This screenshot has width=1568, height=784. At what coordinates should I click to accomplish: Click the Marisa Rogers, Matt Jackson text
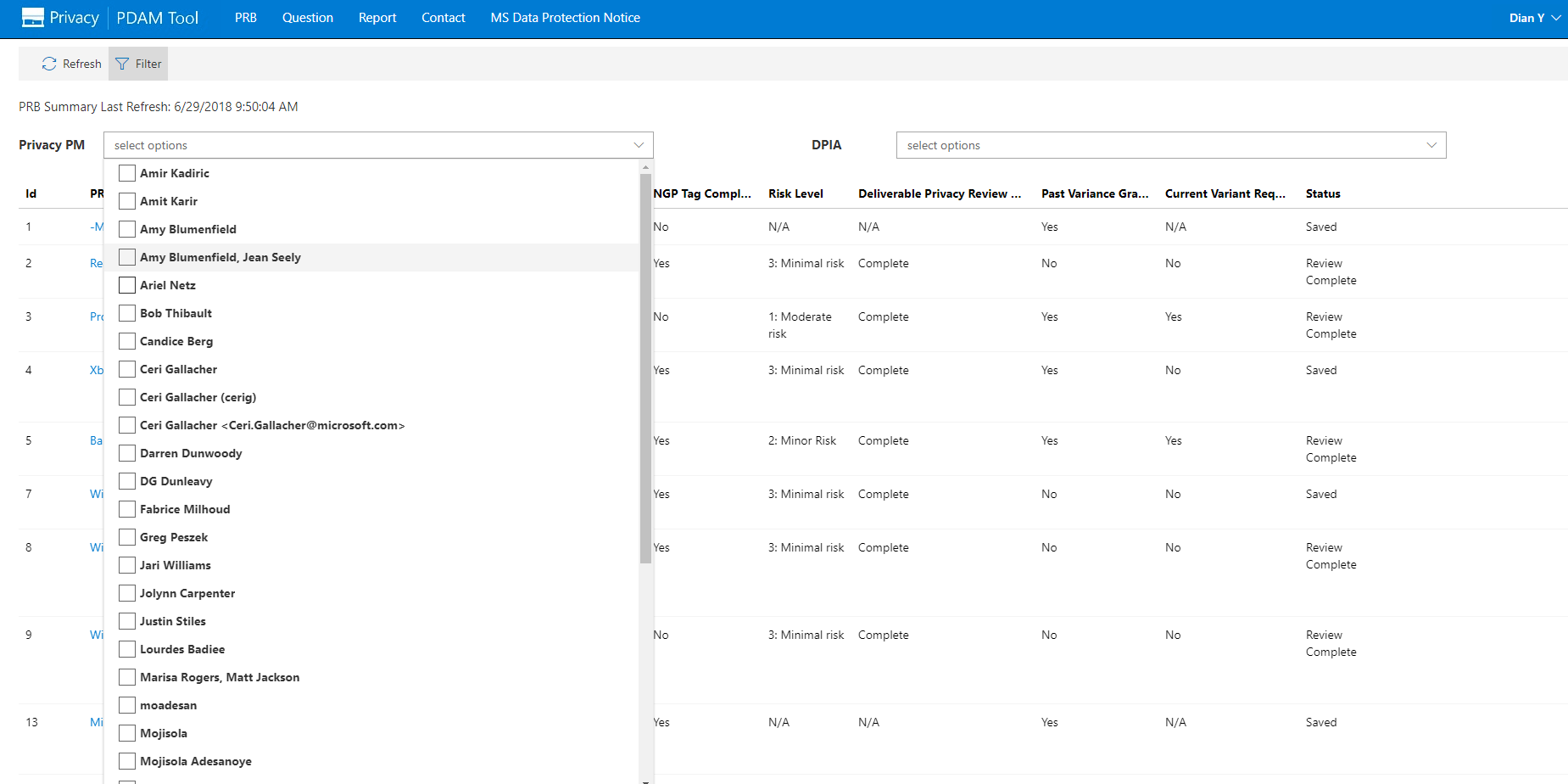(x=220, y=677)
